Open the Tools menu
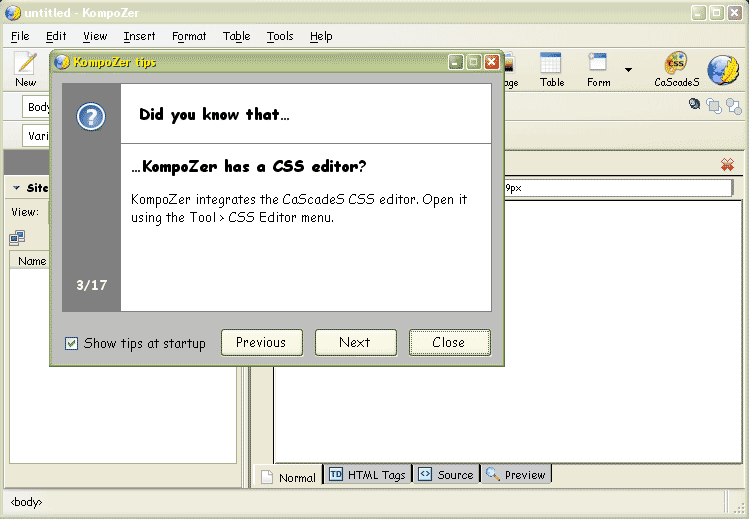This screenshot has width=749, height=519. click(x=280, y=36)
